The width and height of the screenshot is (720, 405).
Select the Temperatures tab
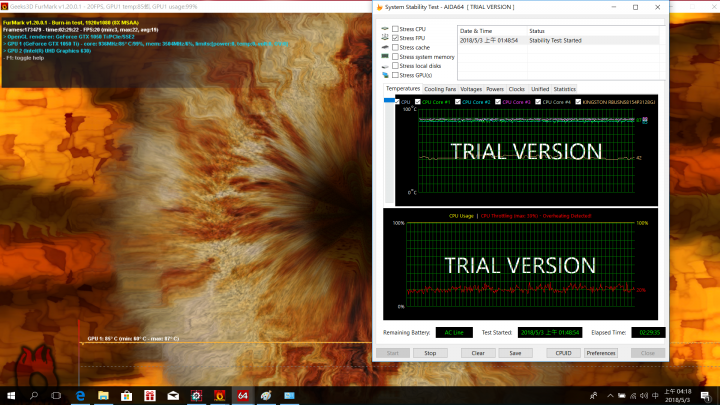[x=403, y=89]
